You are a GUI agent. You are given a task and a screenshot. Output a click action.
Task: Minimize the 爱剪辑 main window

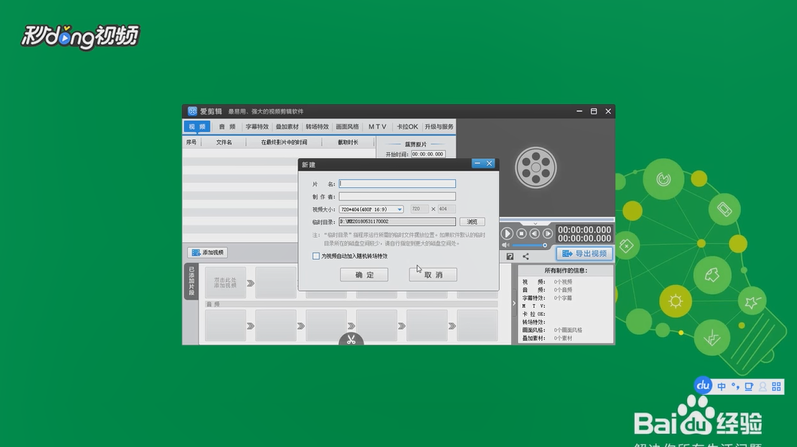579,111
